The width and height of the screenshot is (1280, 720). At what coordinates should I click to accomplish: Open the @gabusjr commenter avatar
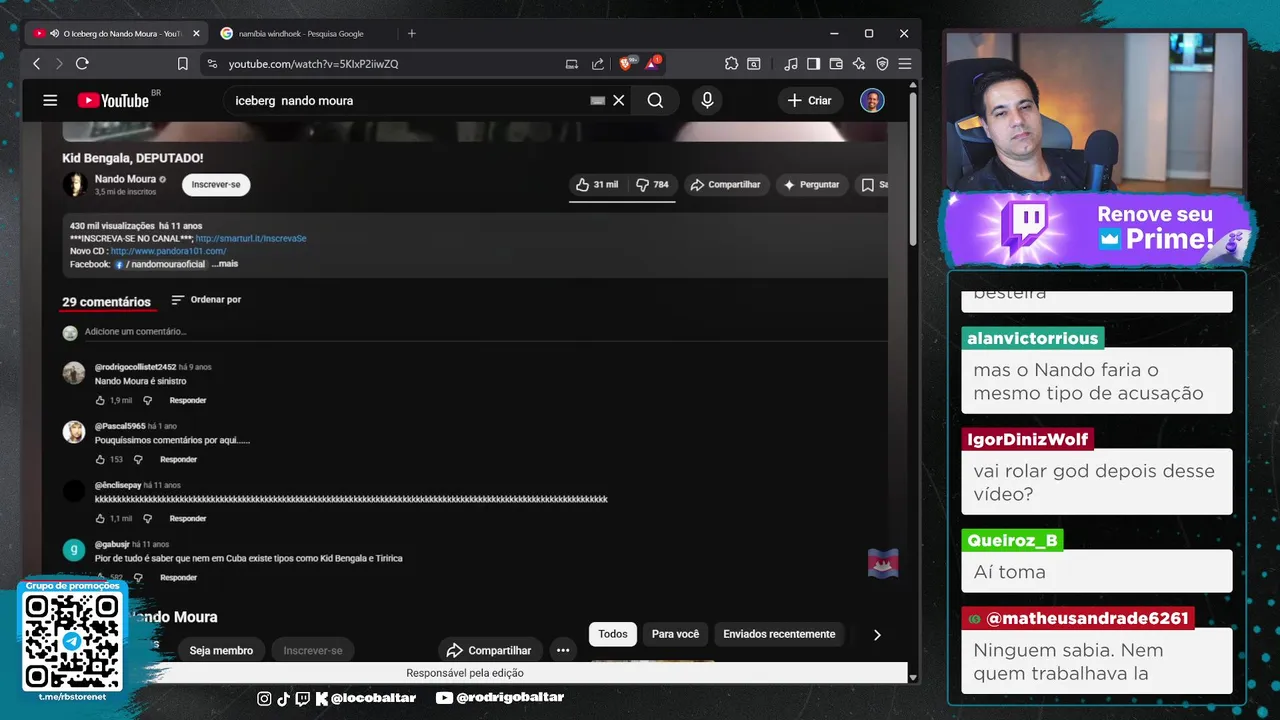click(74, 550)
